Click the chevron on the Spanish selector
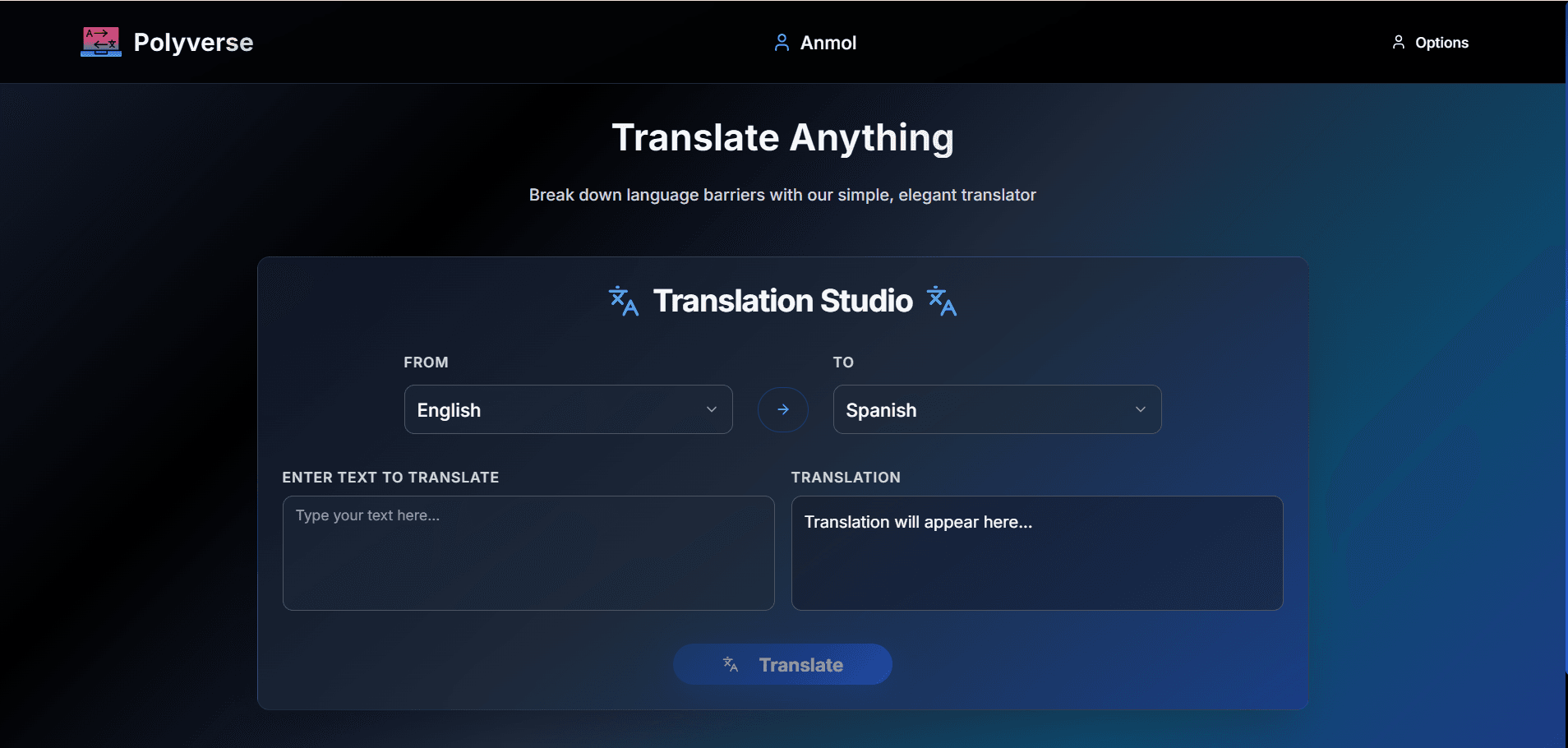 point(1139,409)
